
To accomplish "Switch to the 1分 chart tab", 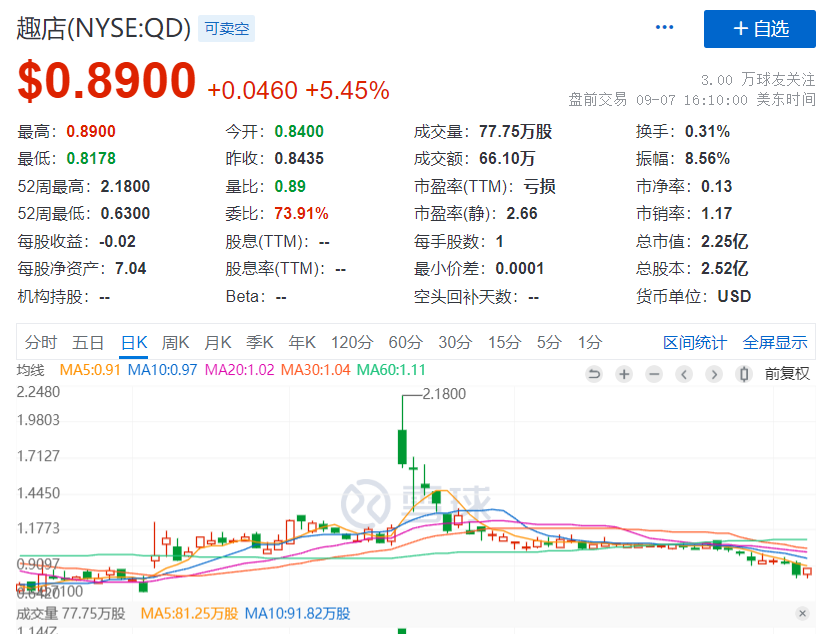I will 590,342.
